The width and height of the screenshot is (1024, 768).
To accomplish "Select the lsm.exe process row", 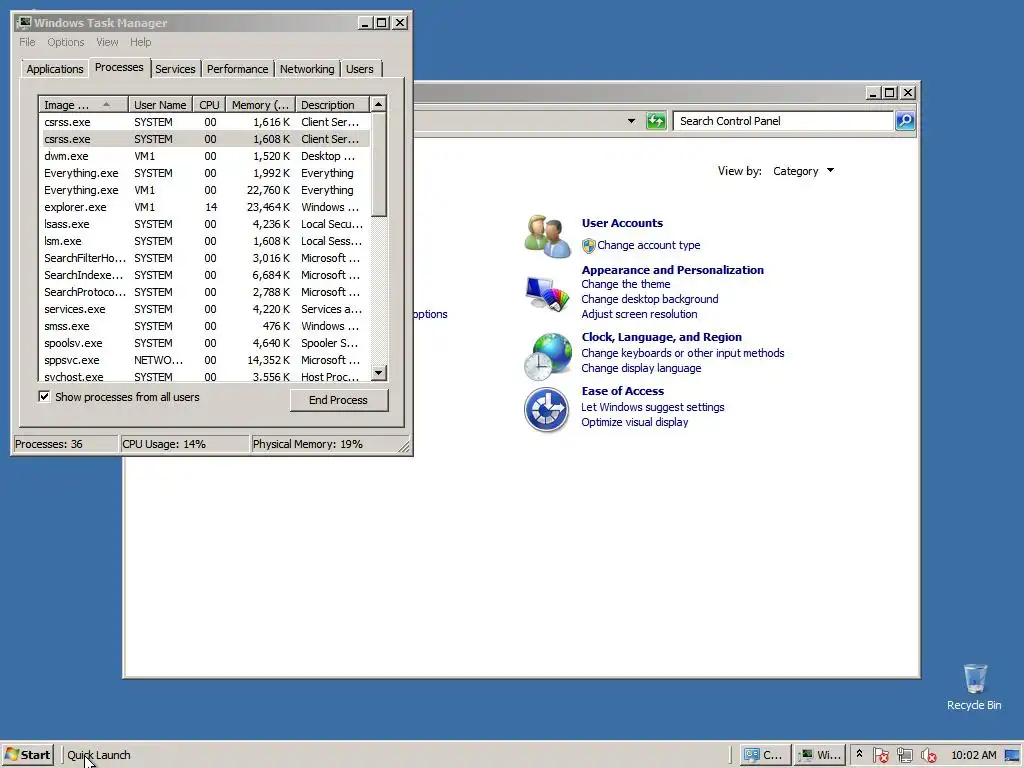I will (204, 241).
